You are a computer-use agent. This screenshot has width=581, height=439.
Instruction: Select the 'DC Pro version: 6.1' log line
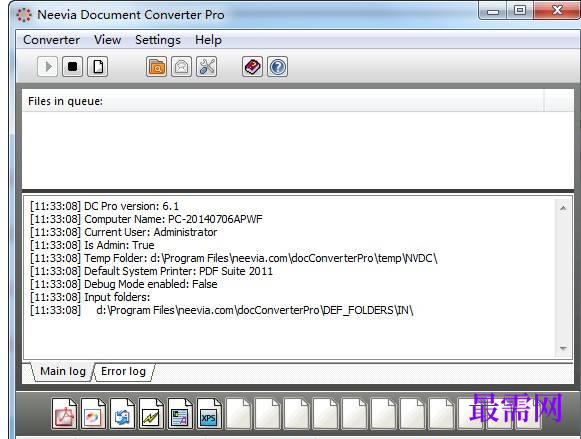104,206
